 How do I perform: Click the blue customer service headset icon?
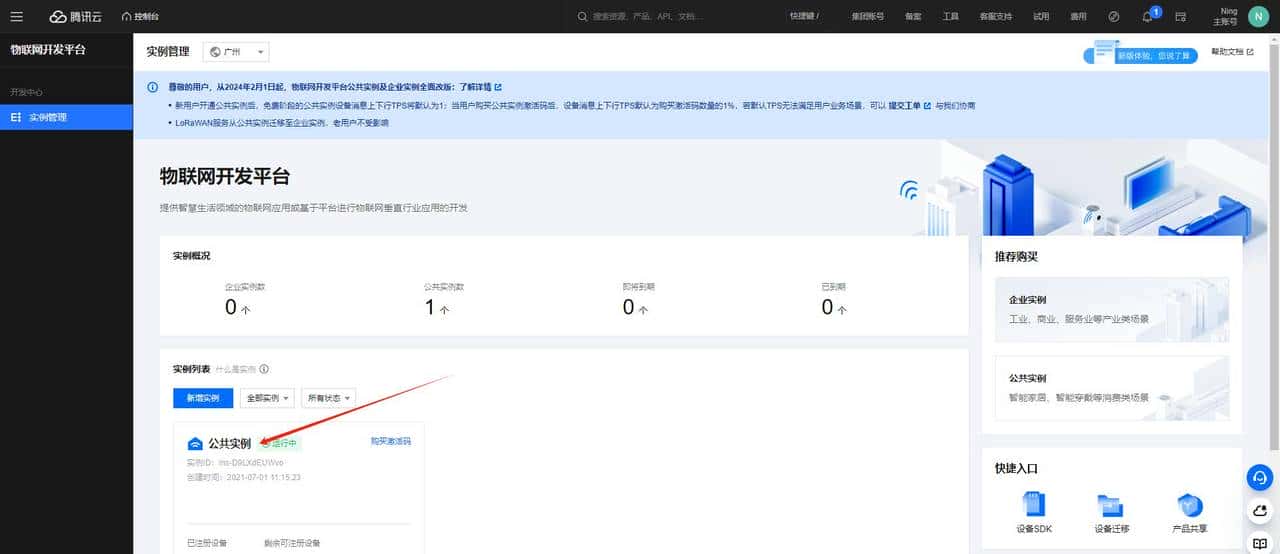click(1260, 478)
